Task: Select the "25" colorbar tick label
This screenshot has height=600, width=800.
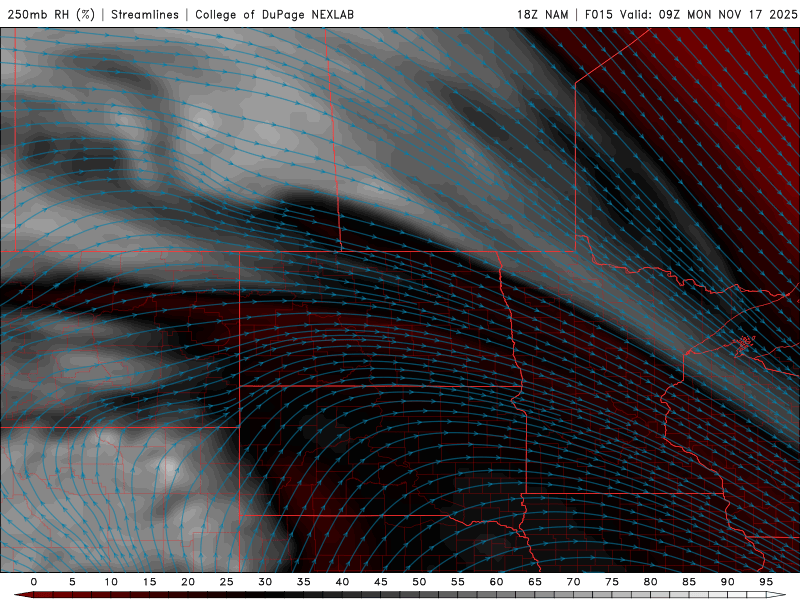Action: [227, 582]
